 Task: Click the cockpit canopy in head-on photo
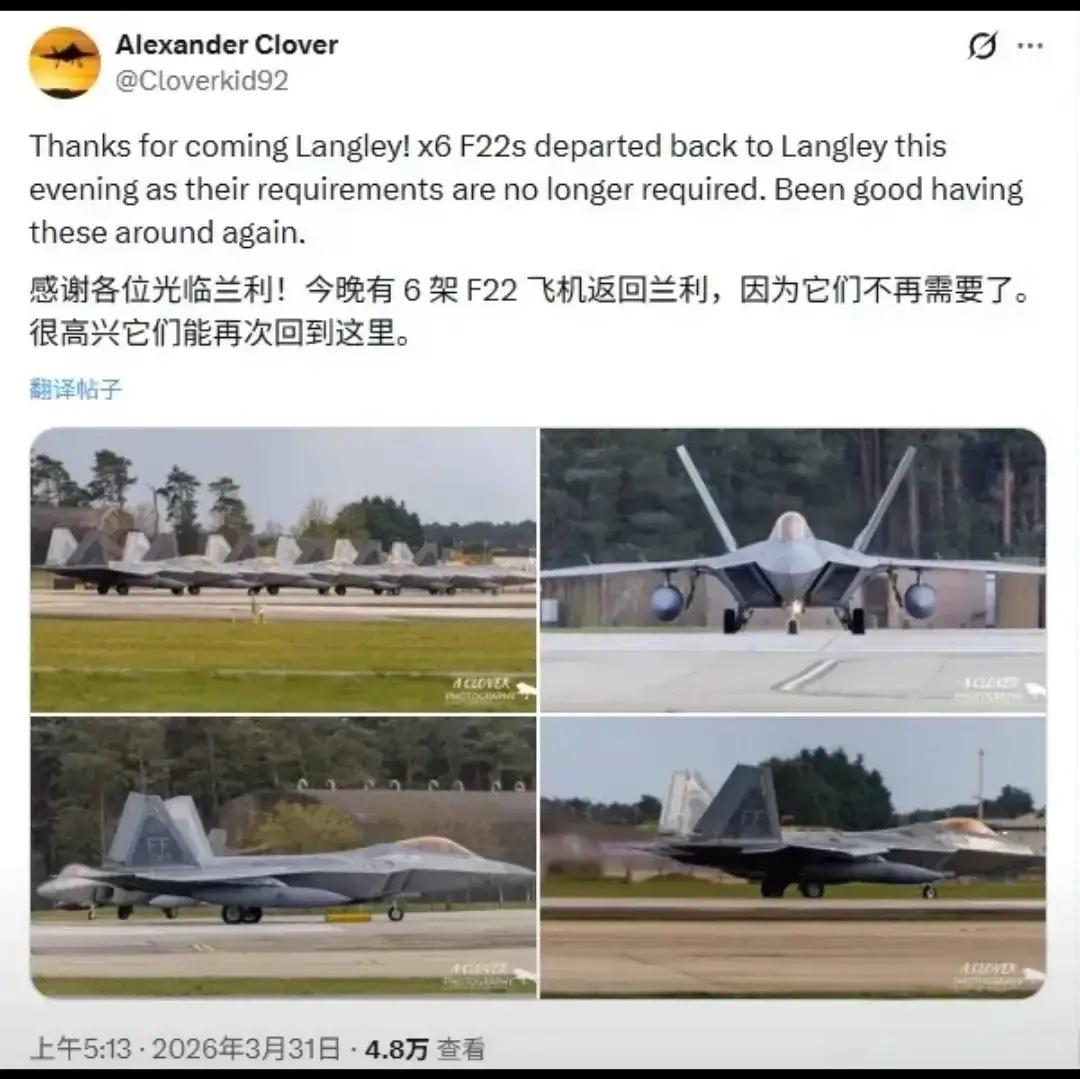point(791,528)
